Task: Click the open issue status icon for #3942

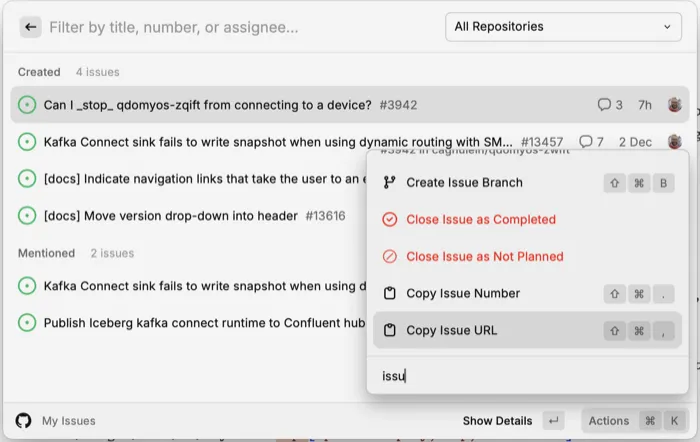Action: click(x=27, y=105)
